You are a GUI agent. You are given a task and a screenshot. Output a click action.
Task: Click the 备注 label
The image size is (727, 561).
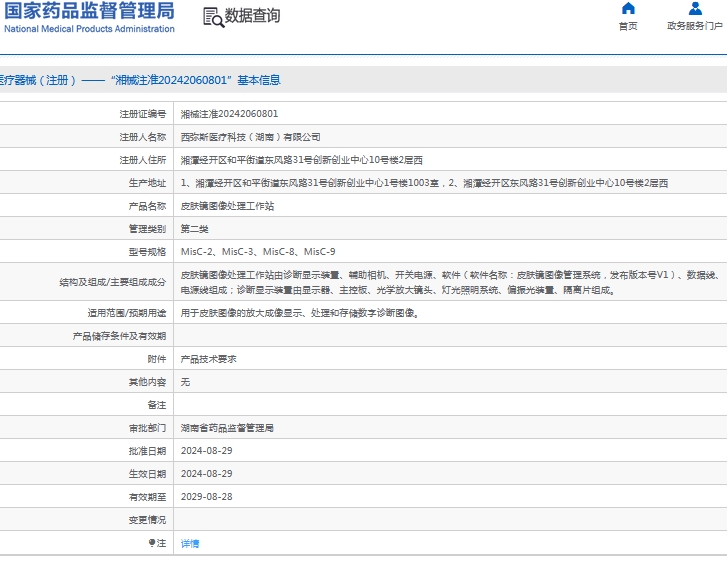[x=157, y=405]
